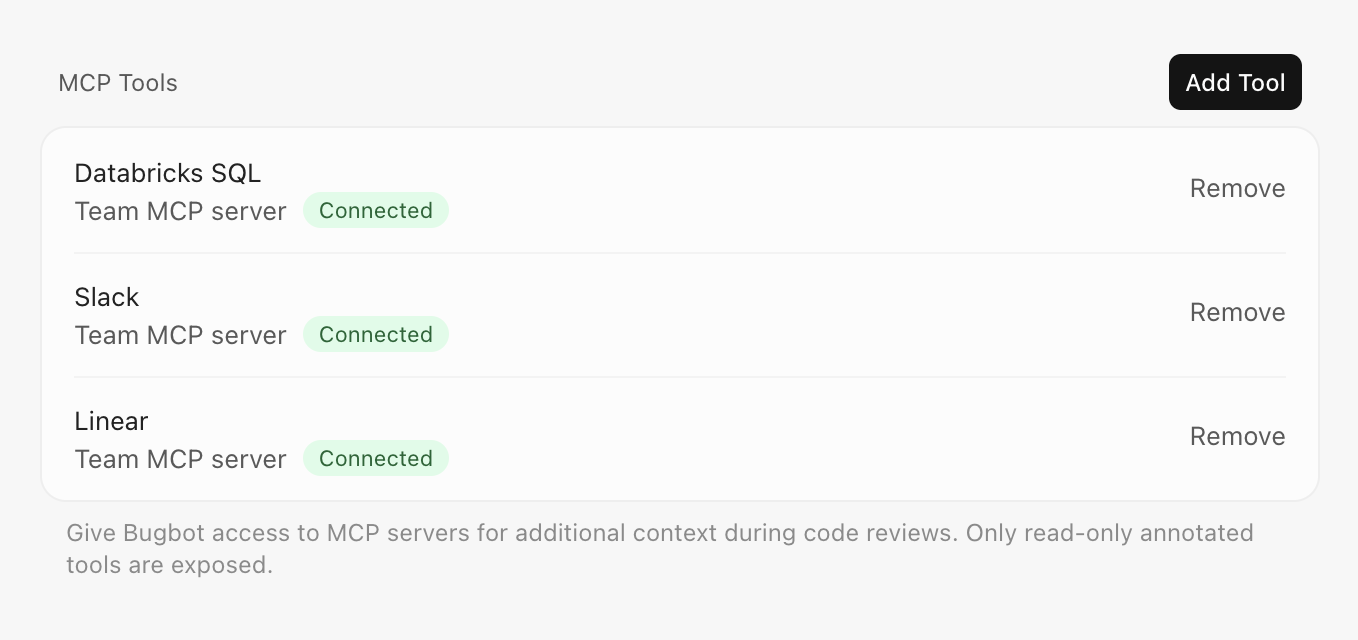This screenshot has width=1358, height=640.
Task: Click the divider below Databricks SQL row
Action: [x=679, y=252]
